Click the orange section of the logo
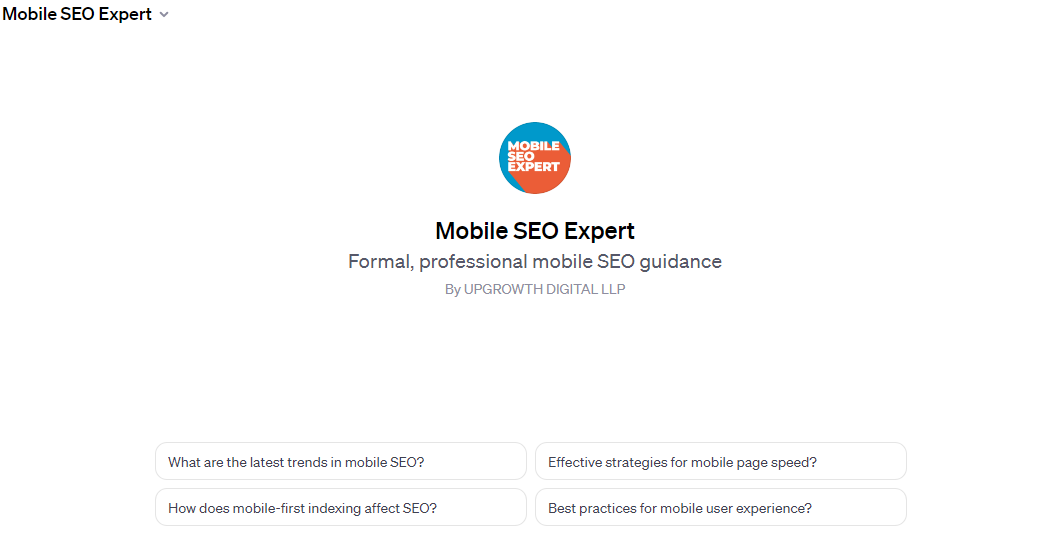The width and height of the screenshot is (1040, 534). click(549, 179)
